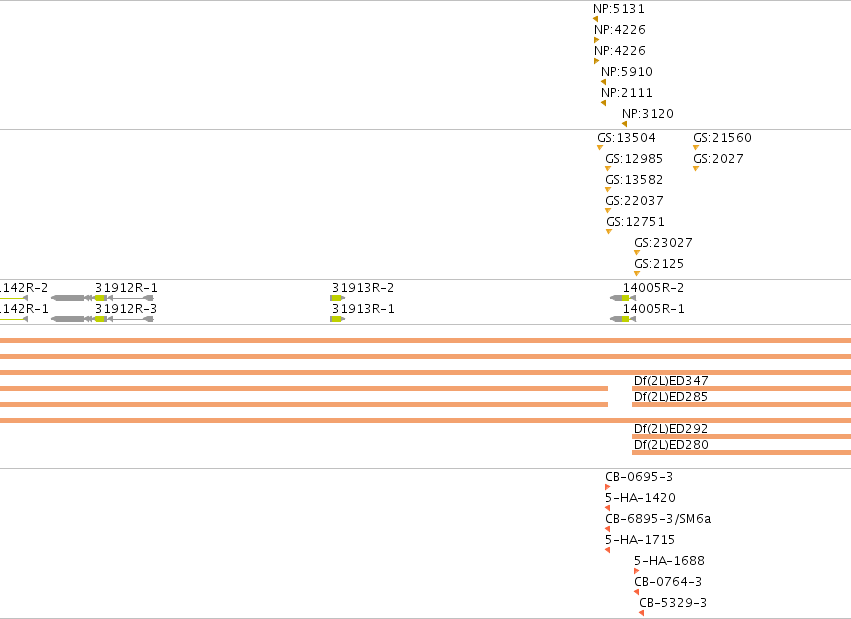Open the 5-HA-1715 label
The height and width of the screenshot is (619, 851).
(640, 540)
